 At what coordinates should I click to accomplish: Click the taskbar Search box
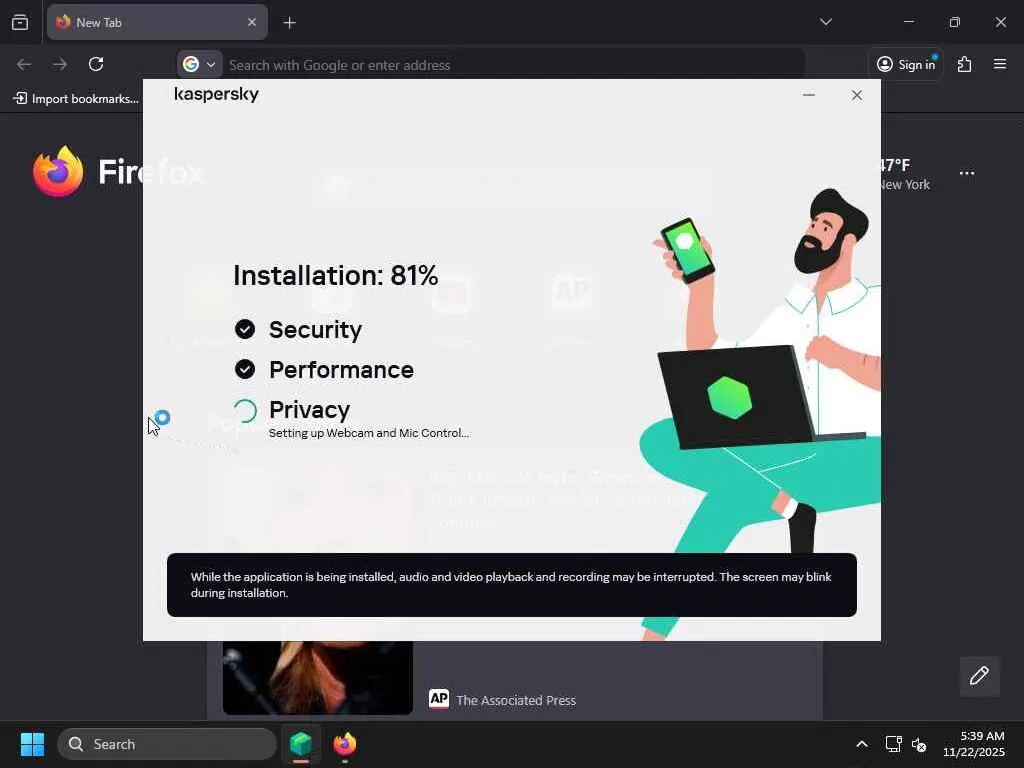(167, 744)
